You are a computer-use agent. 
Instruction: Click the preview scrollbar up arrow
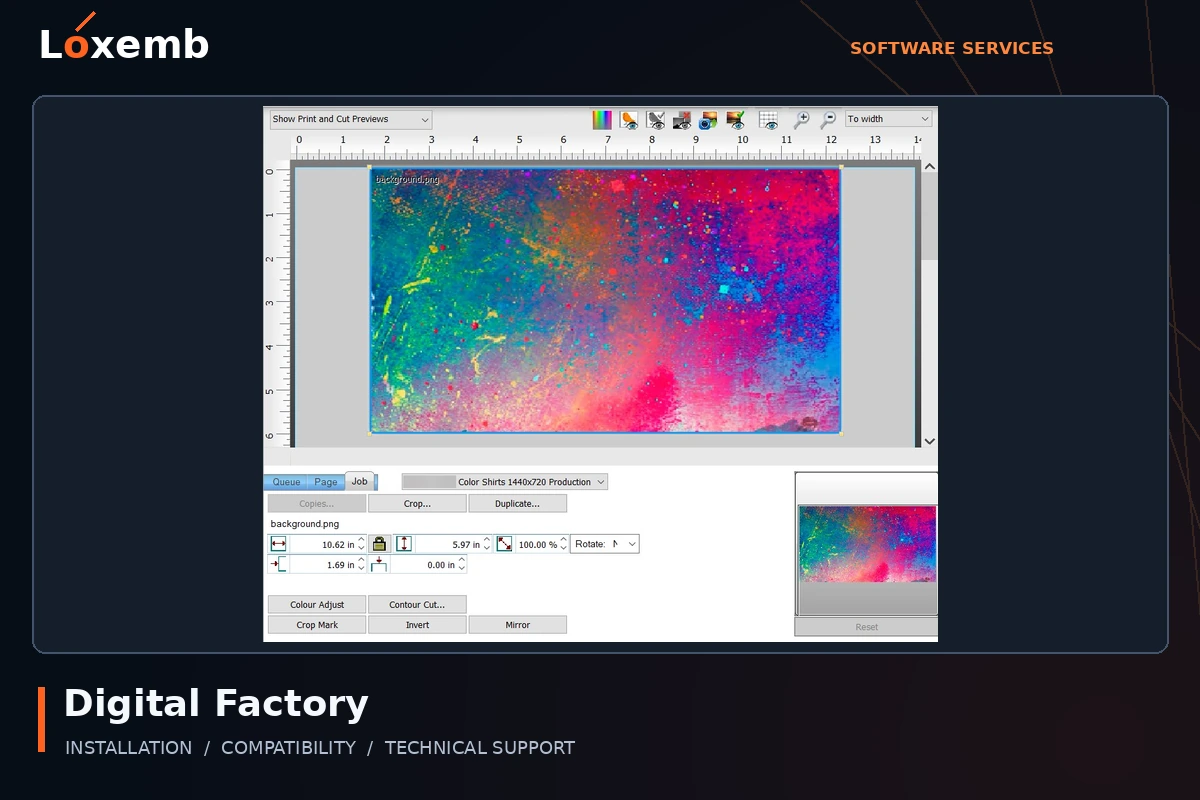[x=930, y=167]
